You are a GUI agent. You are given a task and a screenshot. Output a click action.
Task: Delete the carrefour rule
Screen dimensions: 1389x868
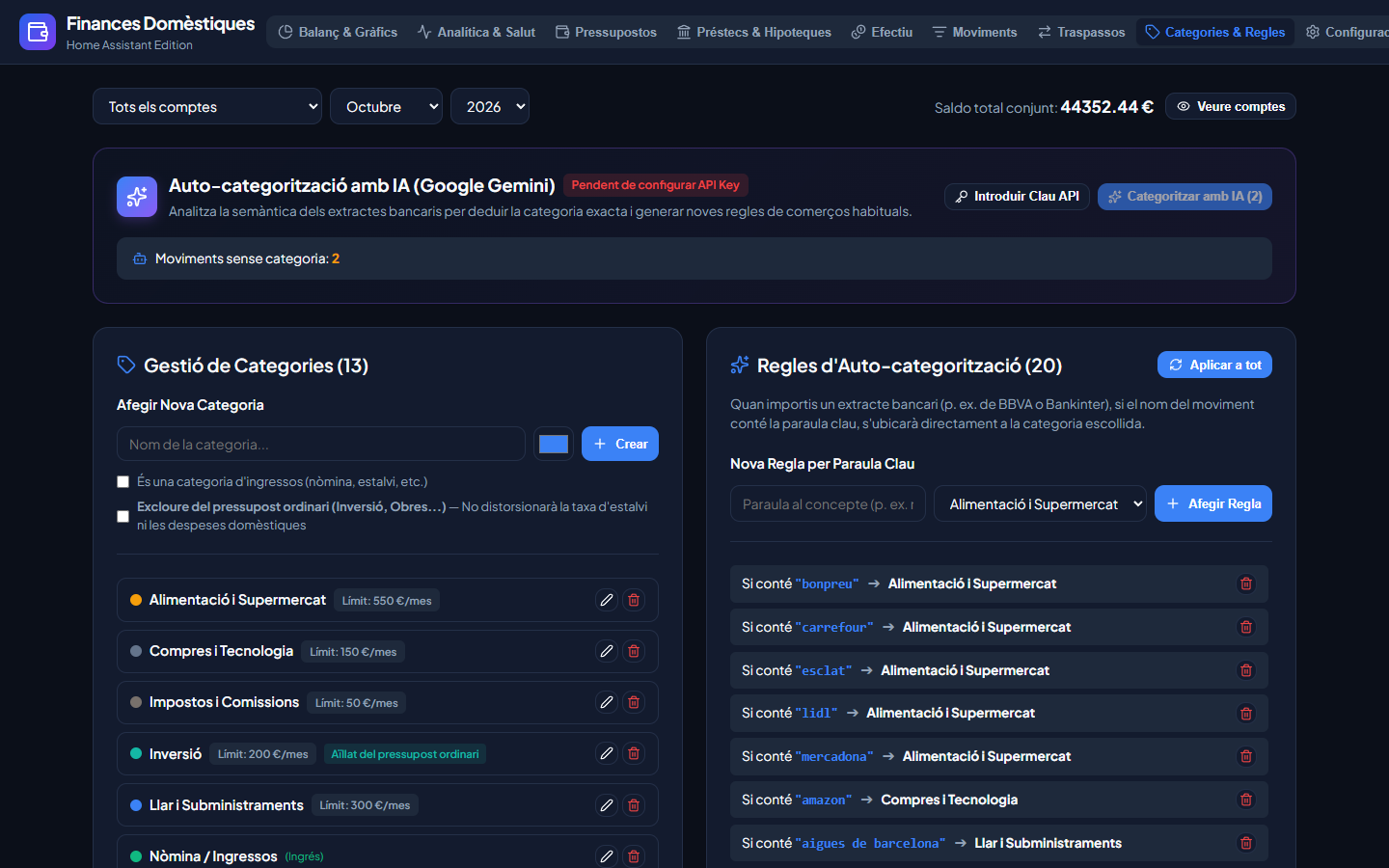pyautogui.click(x=1246, y=627)
